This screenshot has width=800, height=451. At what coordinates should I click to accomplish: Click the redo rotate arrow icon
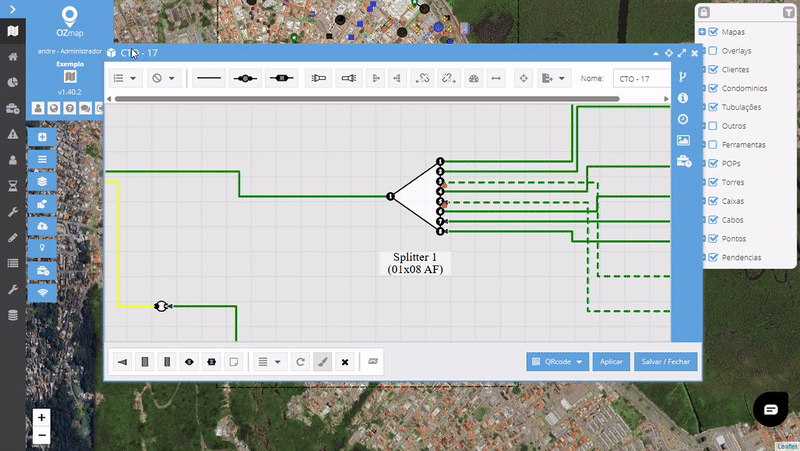(299, 361)
